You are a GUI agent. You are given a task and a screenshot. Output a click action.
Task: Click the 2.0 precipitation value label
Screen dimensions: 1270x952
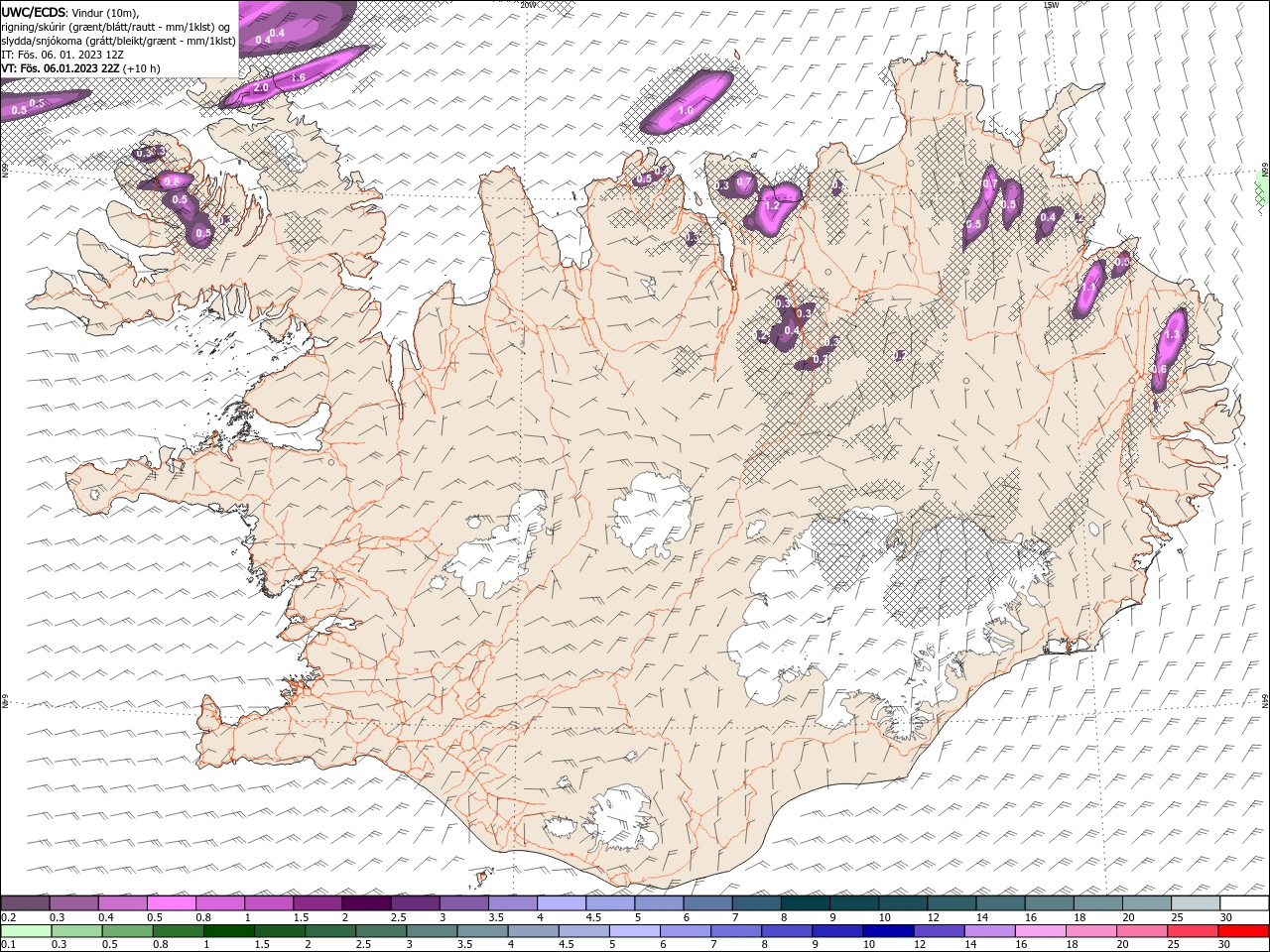point(261,88)
